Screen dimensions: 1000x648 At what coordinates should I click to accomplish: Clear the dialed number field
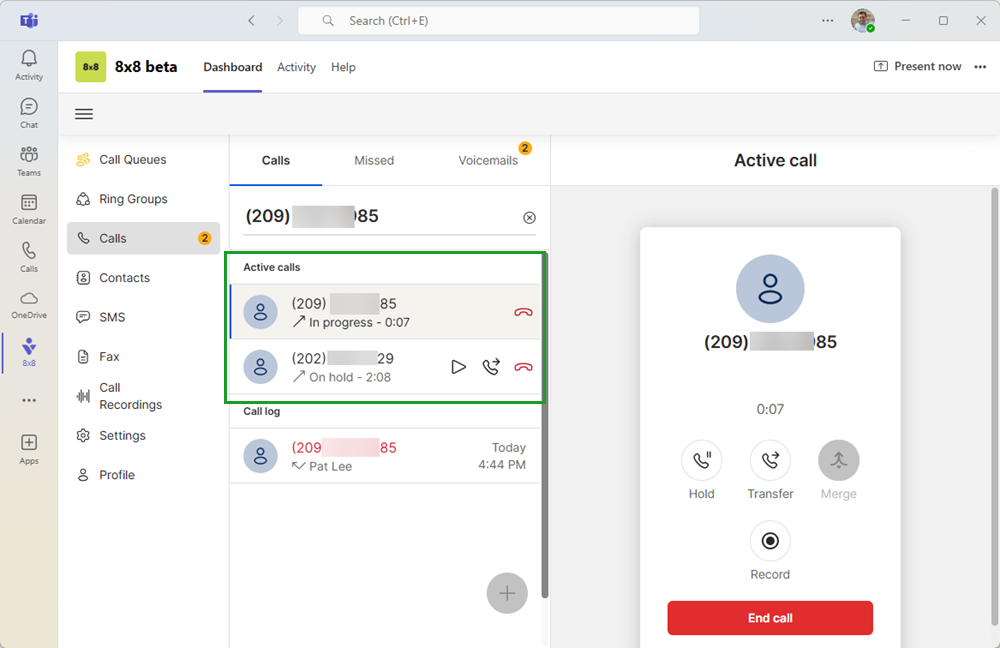(x=529, y=218)
